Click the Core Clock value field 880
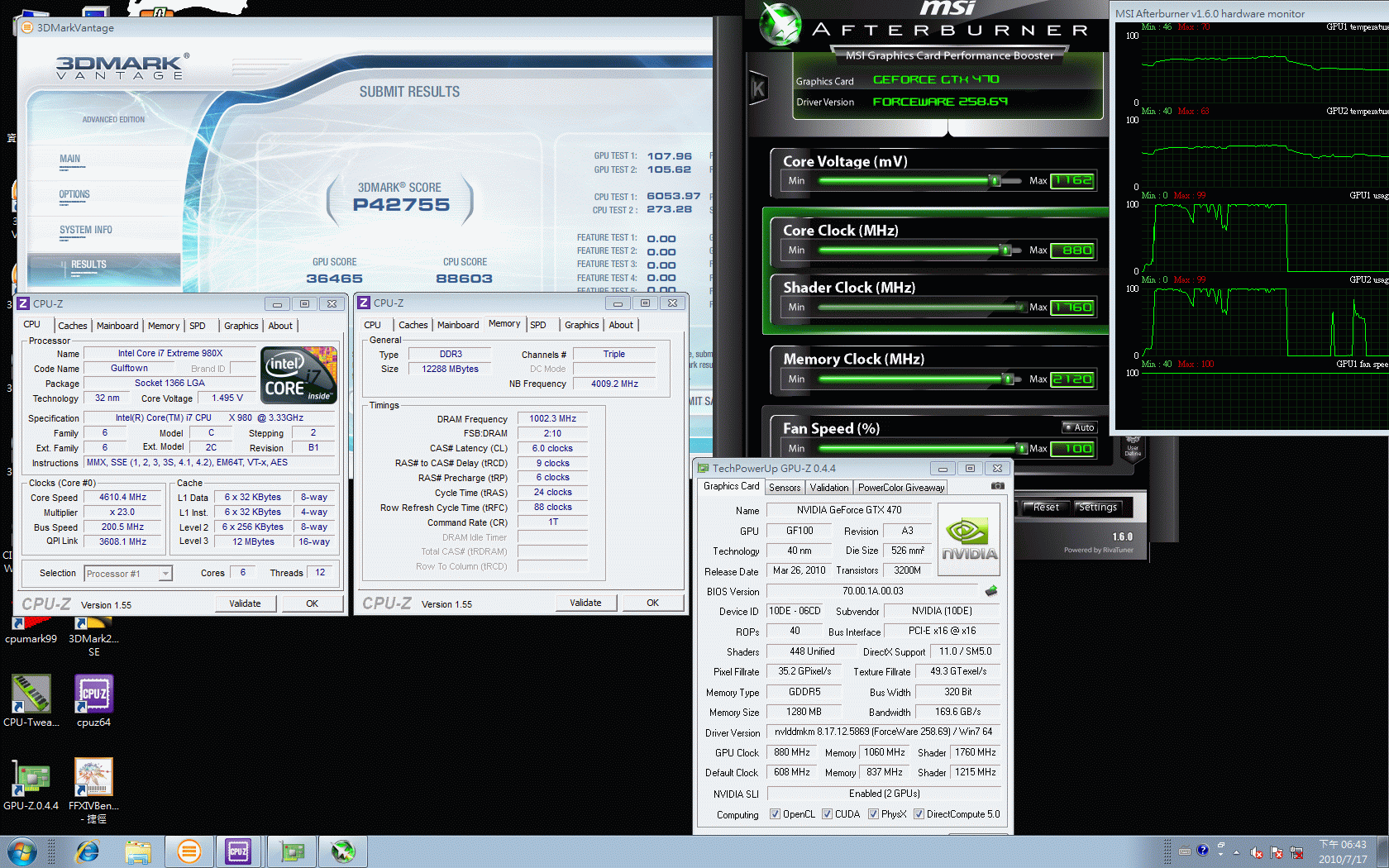Viewport: 1389px width, 868px height. tap(1073, 250)
